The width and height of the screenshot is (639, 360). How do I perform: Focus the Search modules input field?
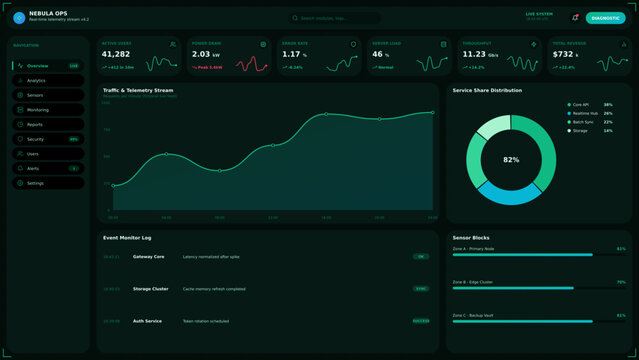tap(335, 18)
